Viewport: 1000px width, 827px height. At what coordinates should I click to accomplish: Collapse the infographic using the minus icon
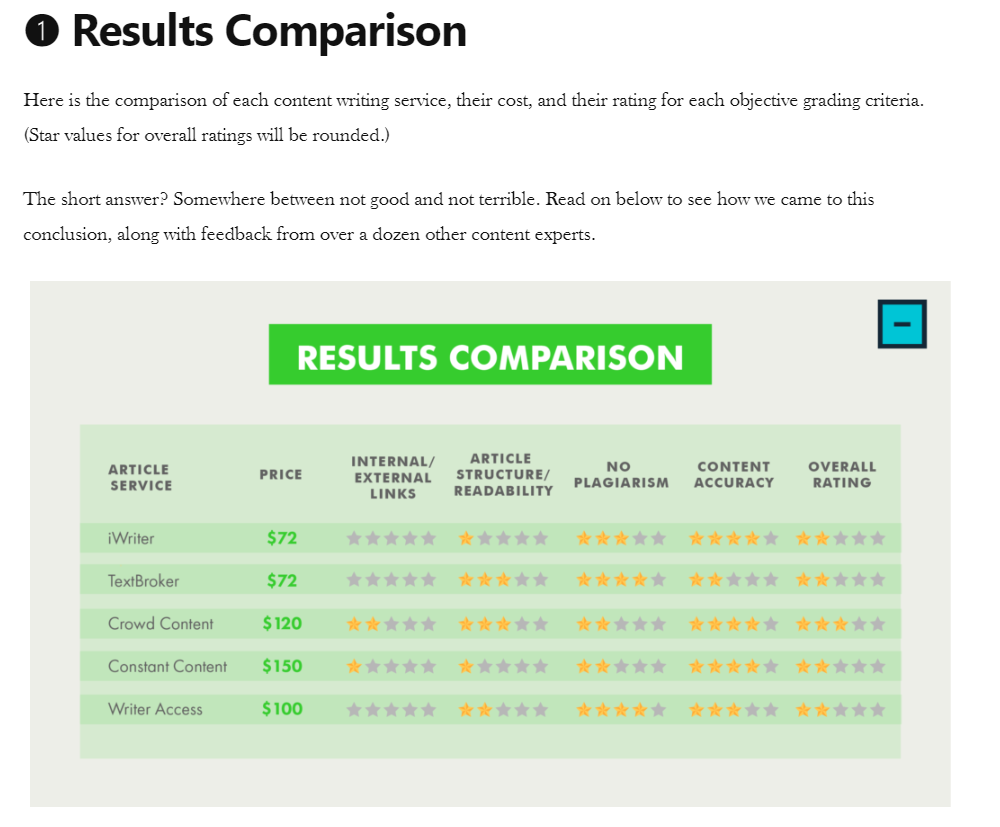click(903, 323)
